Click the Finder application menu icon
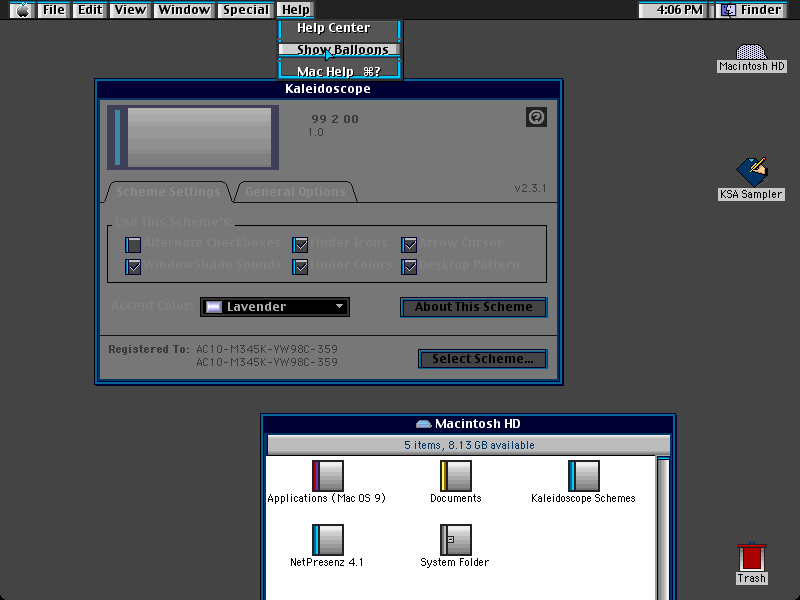Viewport: 800px width, 600px height. (728, 10)
